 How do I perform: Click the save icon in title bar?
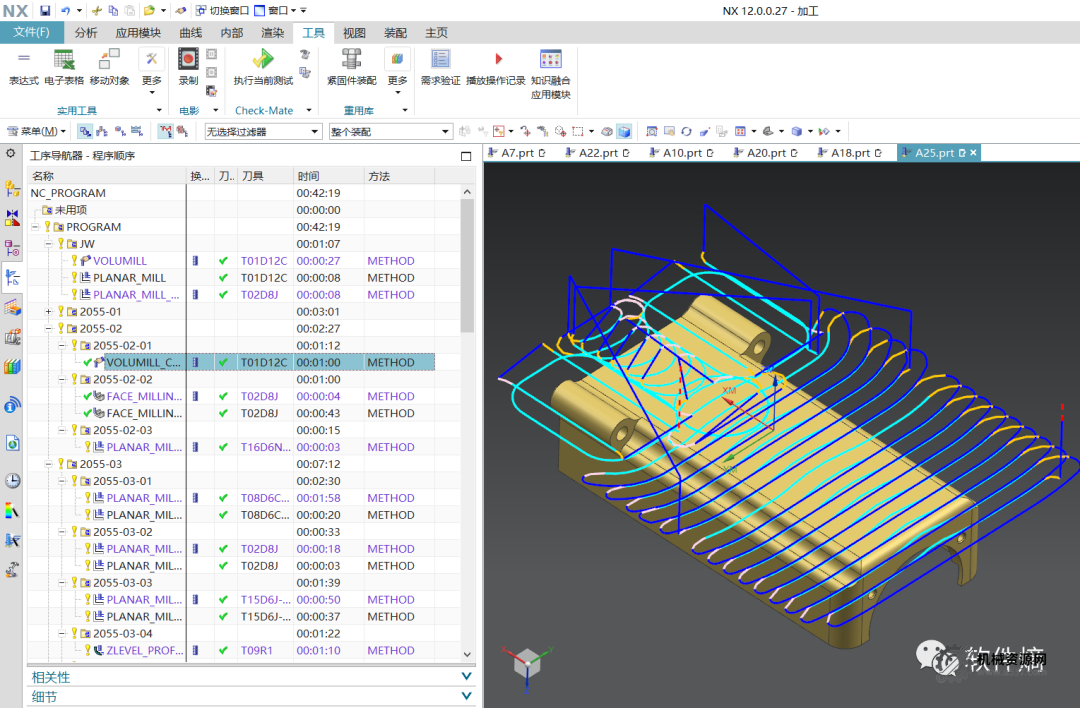[x=45, y=10]
